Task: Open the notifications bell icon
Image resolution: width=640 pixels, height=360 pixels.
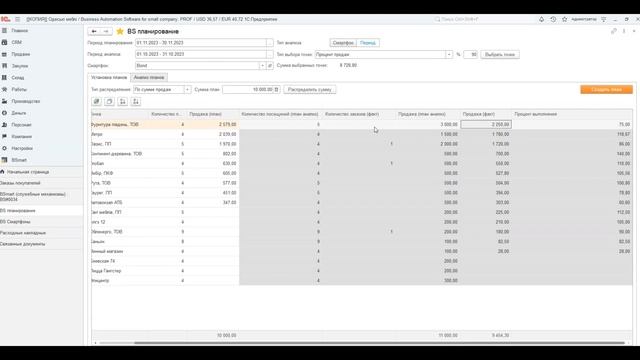Action: point(541,19)
